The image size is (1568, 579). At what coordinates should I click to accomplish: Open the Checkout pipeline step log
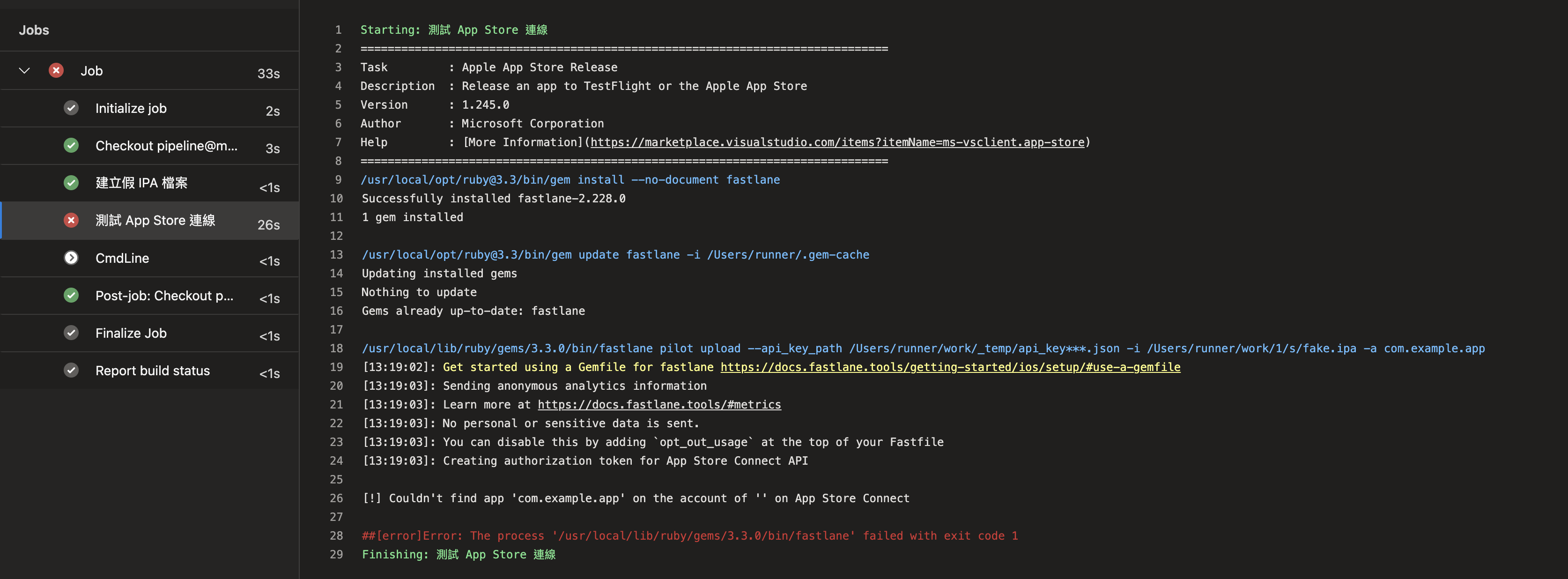[166, 146]
